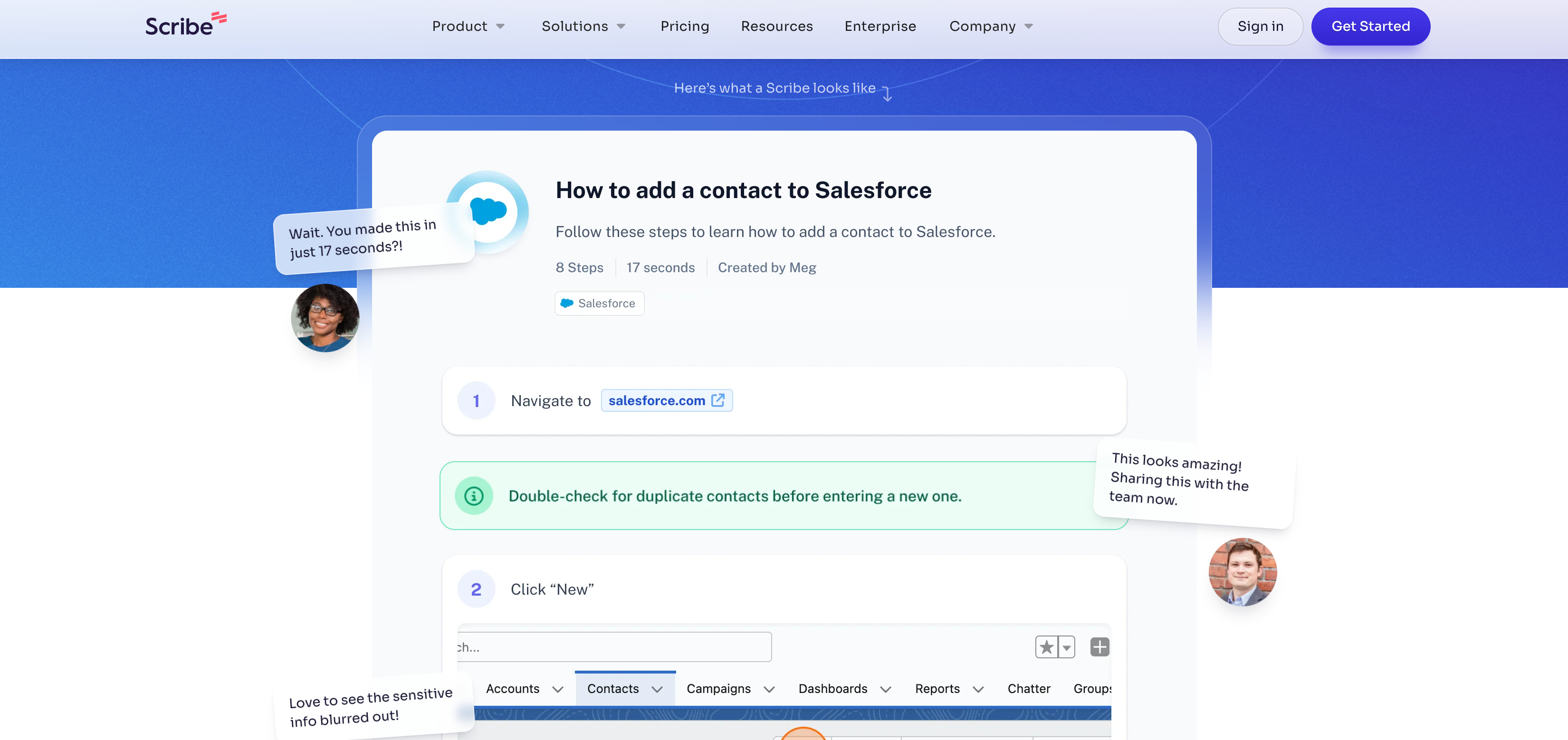Viewport: 1568px width, 740px height.
Task: Click the 'Wait. You made this in just 17 seconds?!' bubble
Action: (374, 239)
